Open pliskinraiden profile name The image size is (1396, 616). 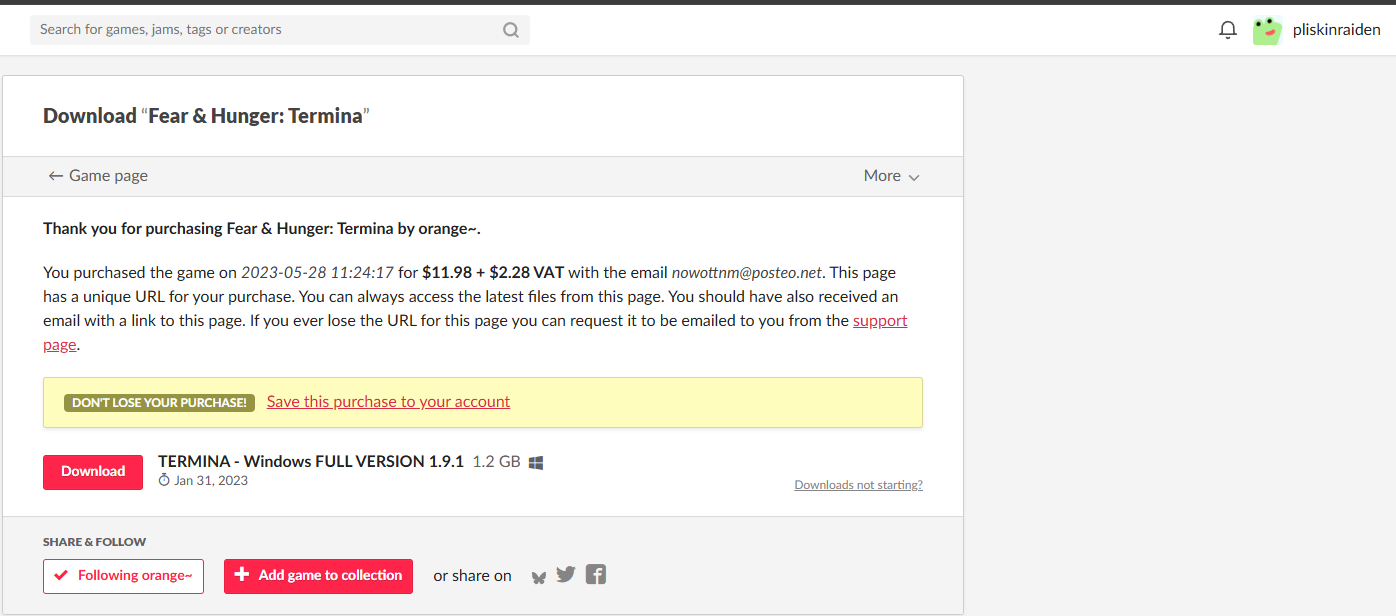(1337, 30)
